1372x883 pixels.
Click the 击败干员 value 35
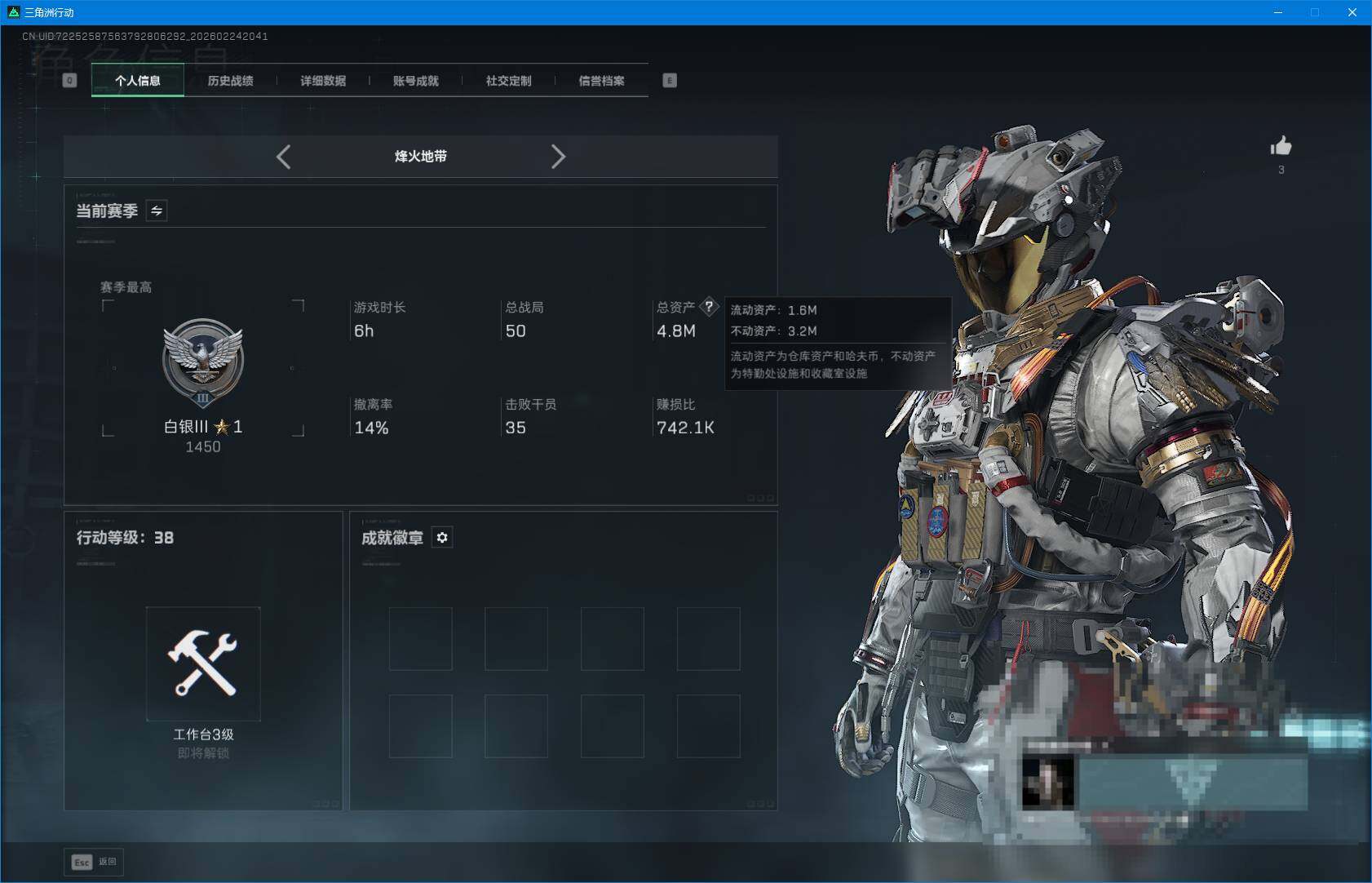pyautogui.click(x=516, y=428)
